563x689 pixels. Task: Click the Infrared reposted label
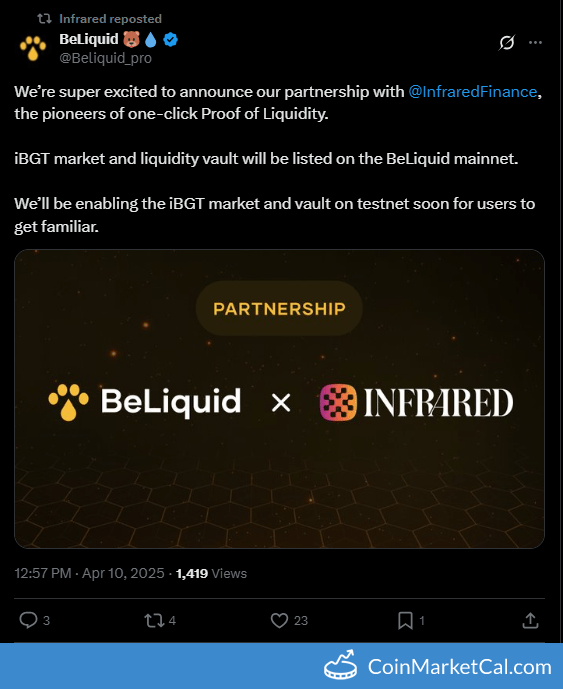coord(110,19)
